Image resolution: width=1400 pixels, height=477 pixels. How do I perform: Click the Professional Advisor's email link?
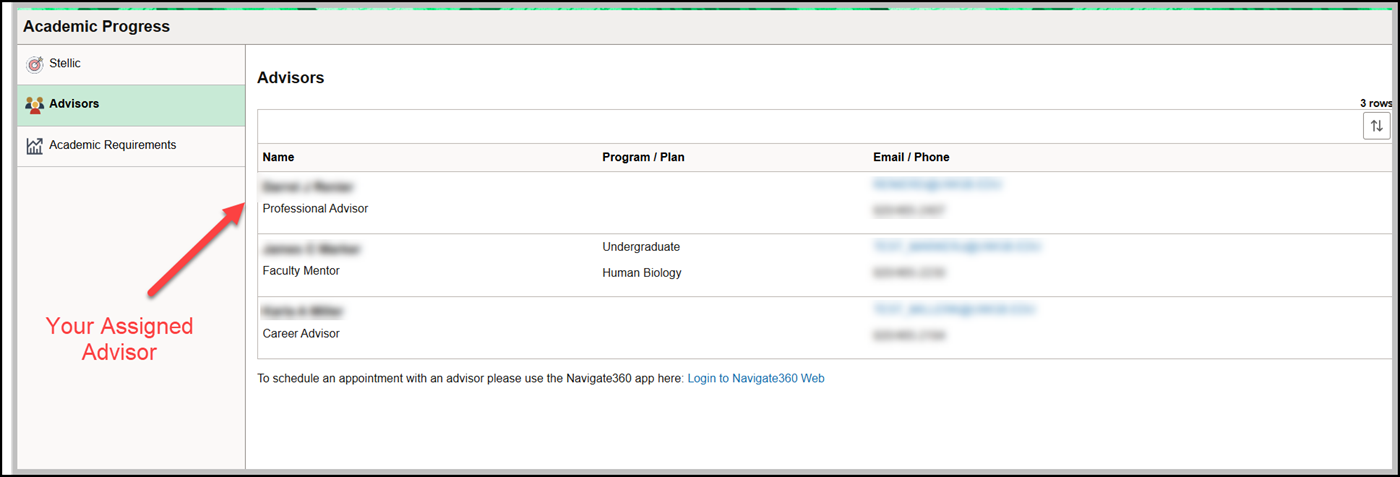tap(936, 185)
